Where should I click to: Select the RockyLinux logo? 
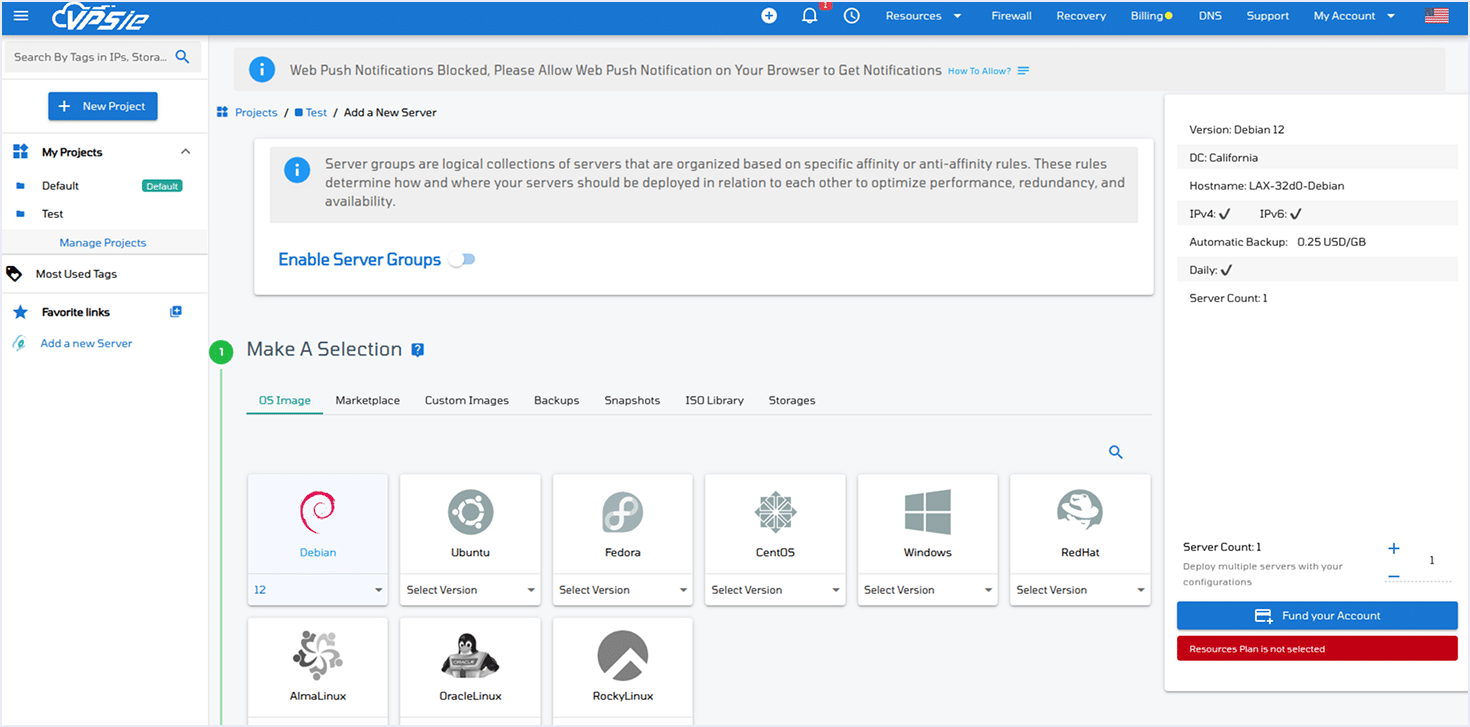click(x=622, y=656)
